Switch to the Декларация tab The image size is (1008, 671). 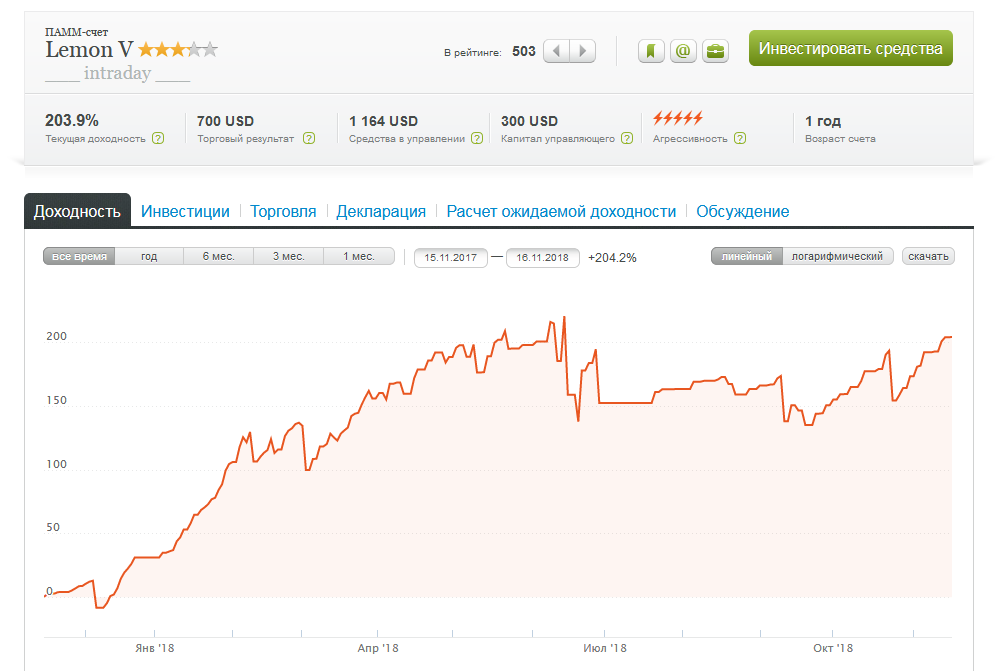coord(381,211)
